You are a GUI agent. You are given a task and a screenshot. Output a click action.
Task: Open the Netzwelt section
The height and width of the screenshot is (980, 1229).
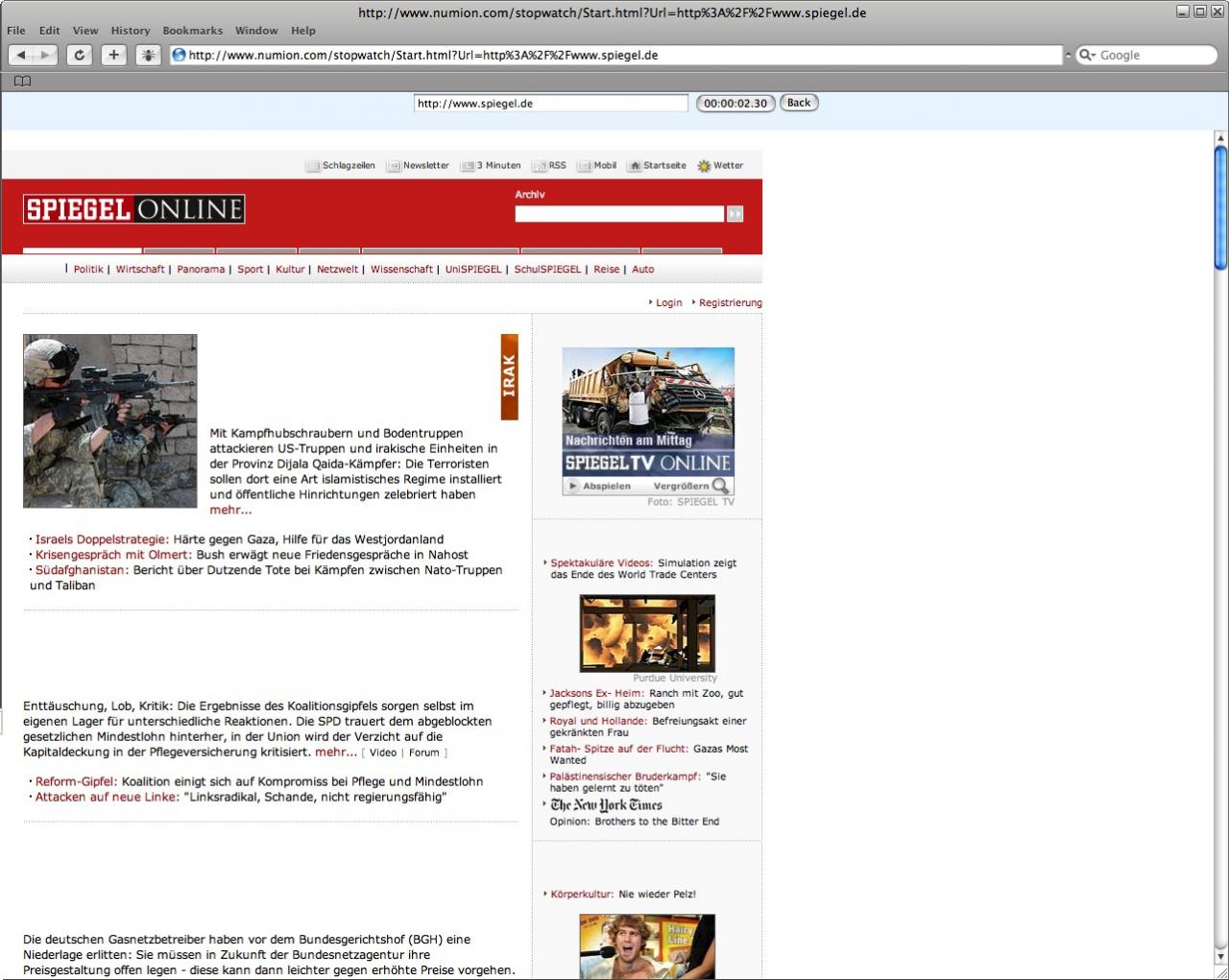coord(338,270)
